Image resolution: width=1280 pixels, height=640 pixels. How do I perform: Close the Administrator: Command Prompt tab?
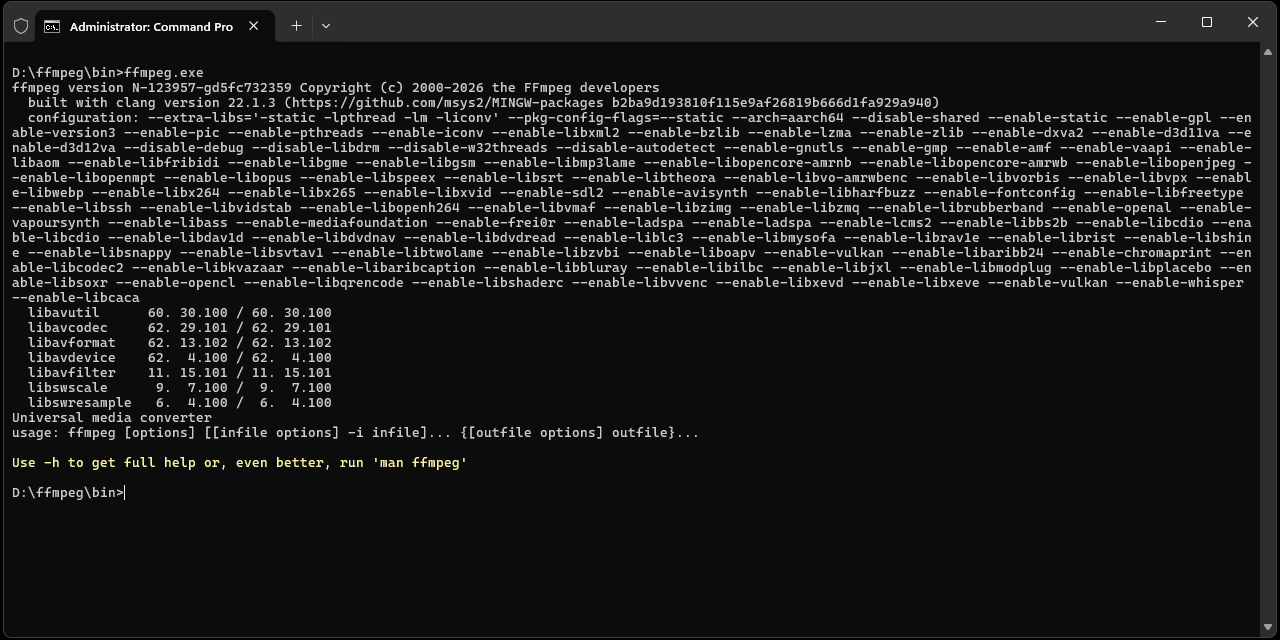coord(253,26)
